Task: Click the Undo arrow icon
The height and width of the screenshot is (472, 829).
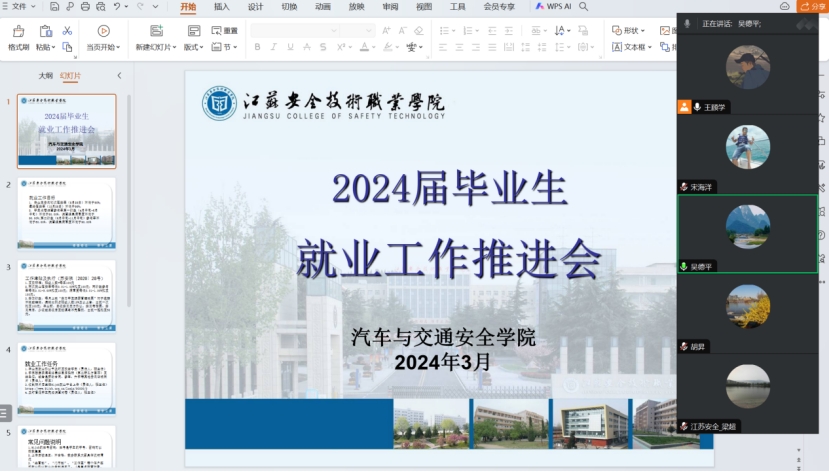Action: (x=118, y=7)
